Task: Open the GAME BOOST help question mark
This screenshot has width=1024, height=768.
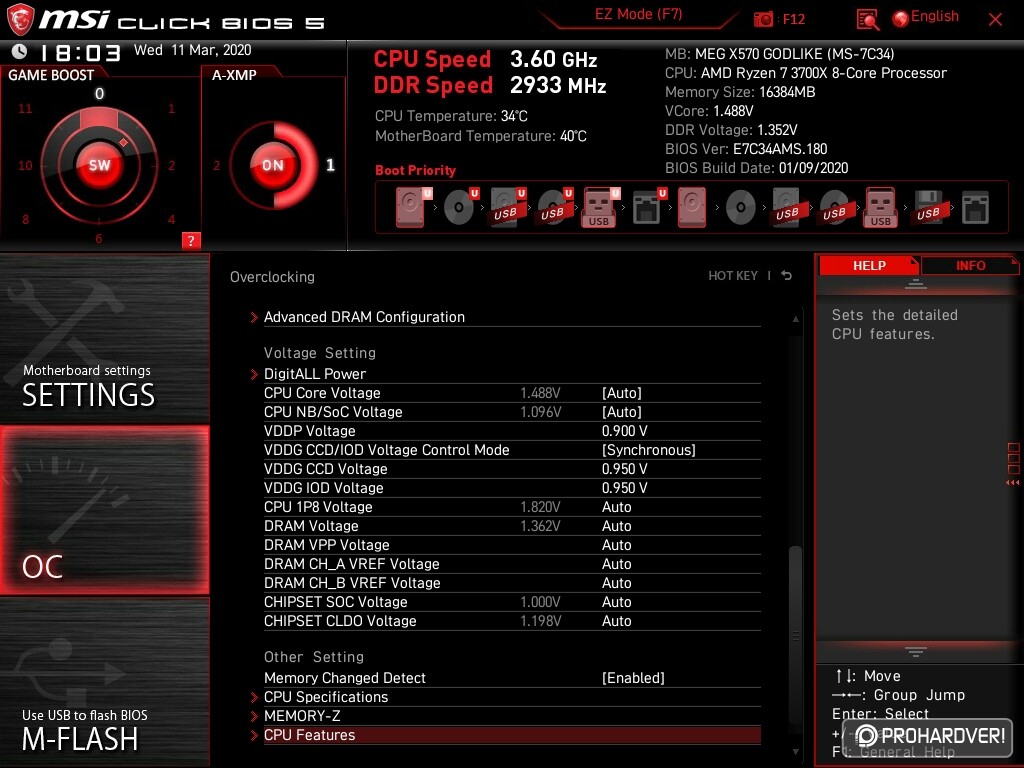Action: click(x=191, y=240)
